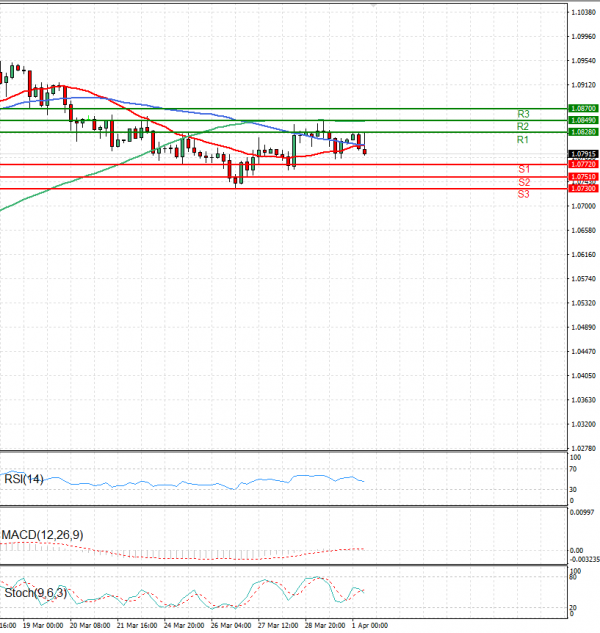Select the current price 1.07915 tag

click(x=583, y=154)
